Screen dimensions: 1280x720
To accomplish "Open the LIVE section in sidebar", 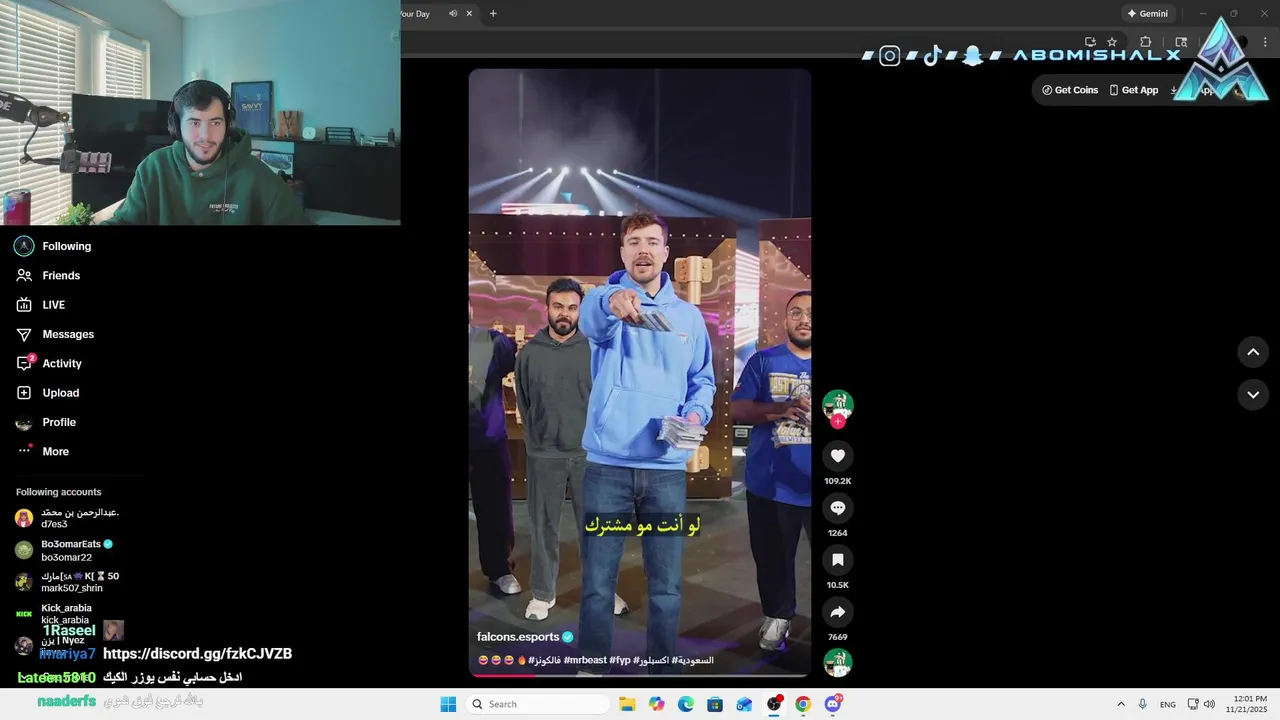I will 41,305.
